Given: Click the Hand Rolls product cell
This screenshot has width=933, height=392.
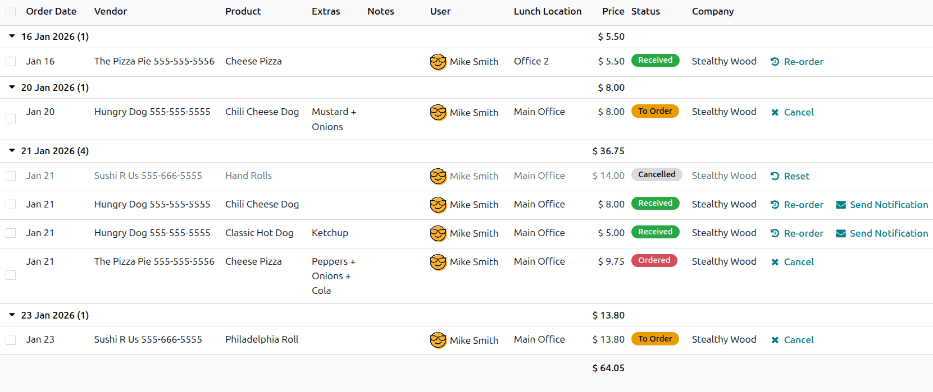Looking at the screenshot, I should point(248,175).
